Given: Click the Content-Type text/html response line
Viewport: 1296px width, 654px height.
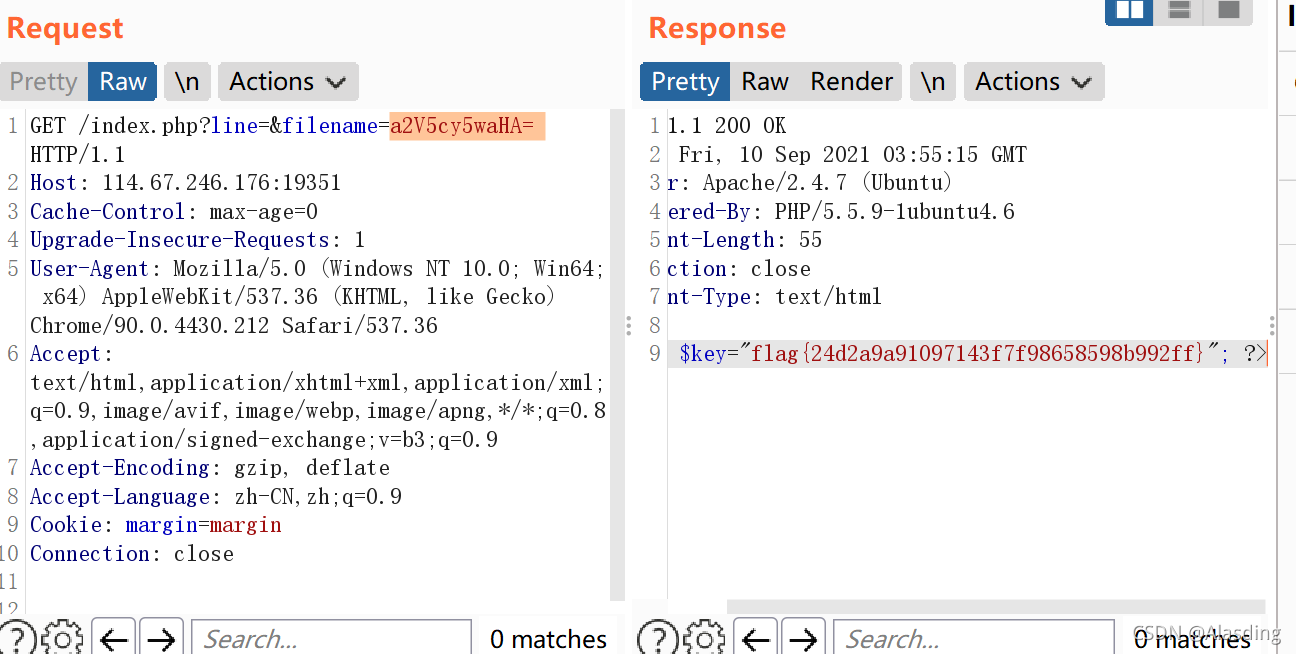Looking at the screenshot, I should [775, 297].
